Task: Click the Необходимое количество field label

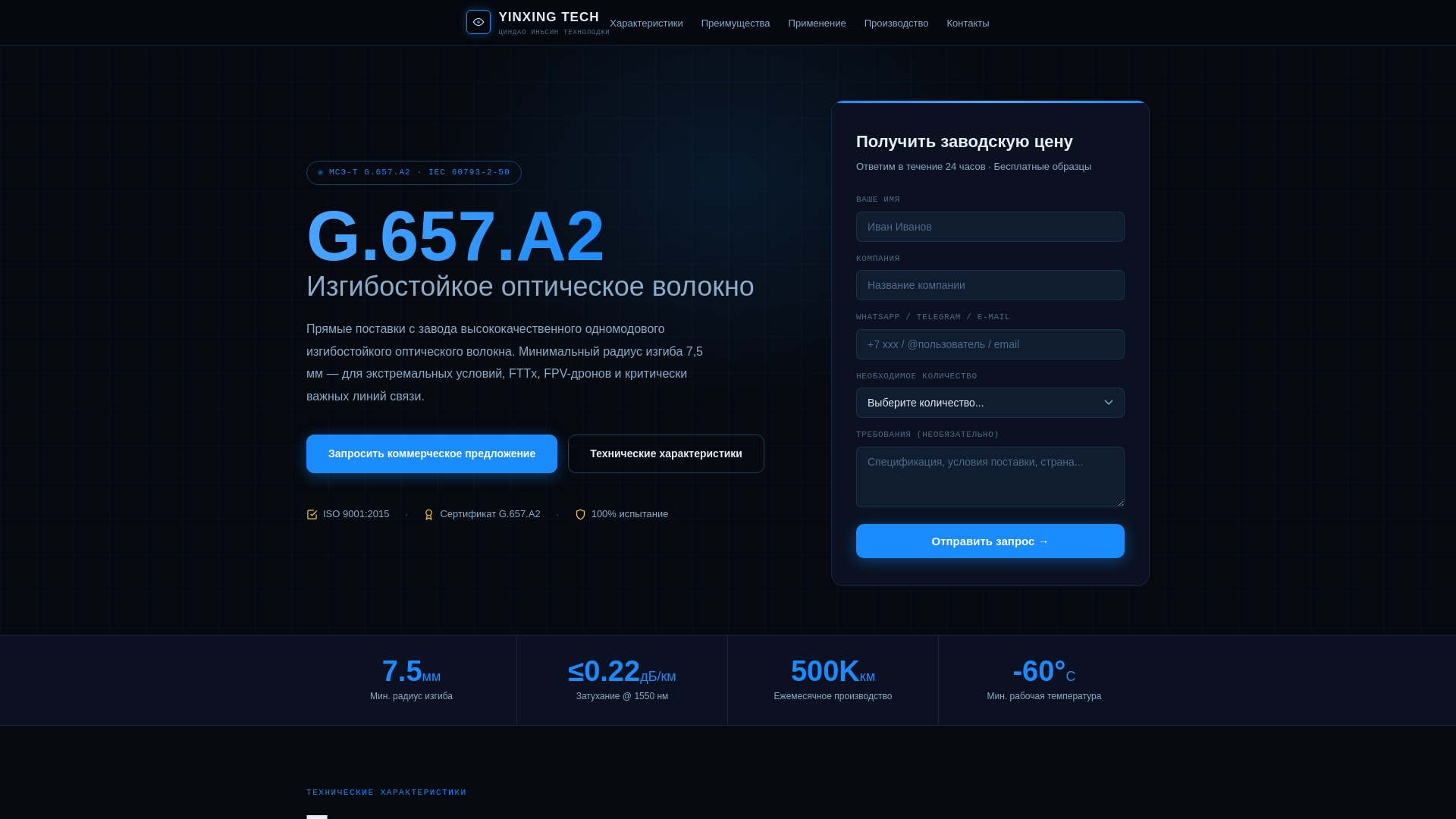Action: click(916, 376)
